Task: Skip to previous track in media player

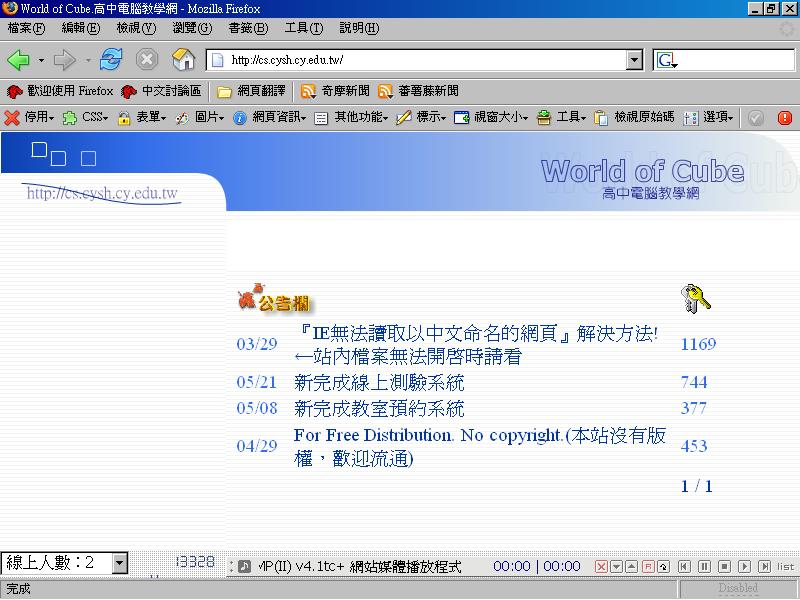Action: coord(684,566)
